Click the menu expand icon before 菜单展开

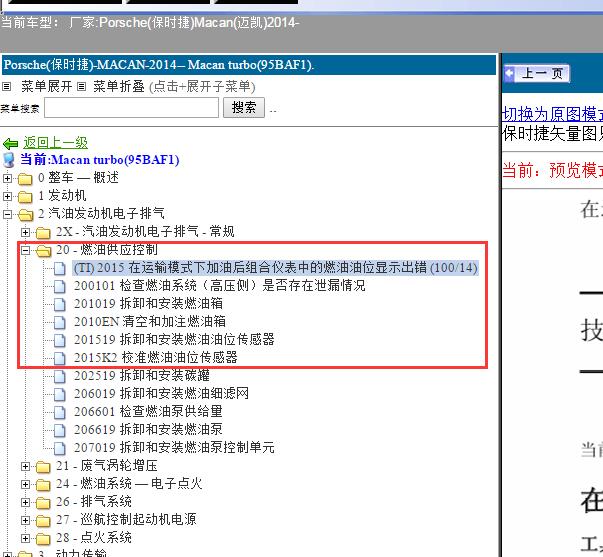(x=6, y=87)
